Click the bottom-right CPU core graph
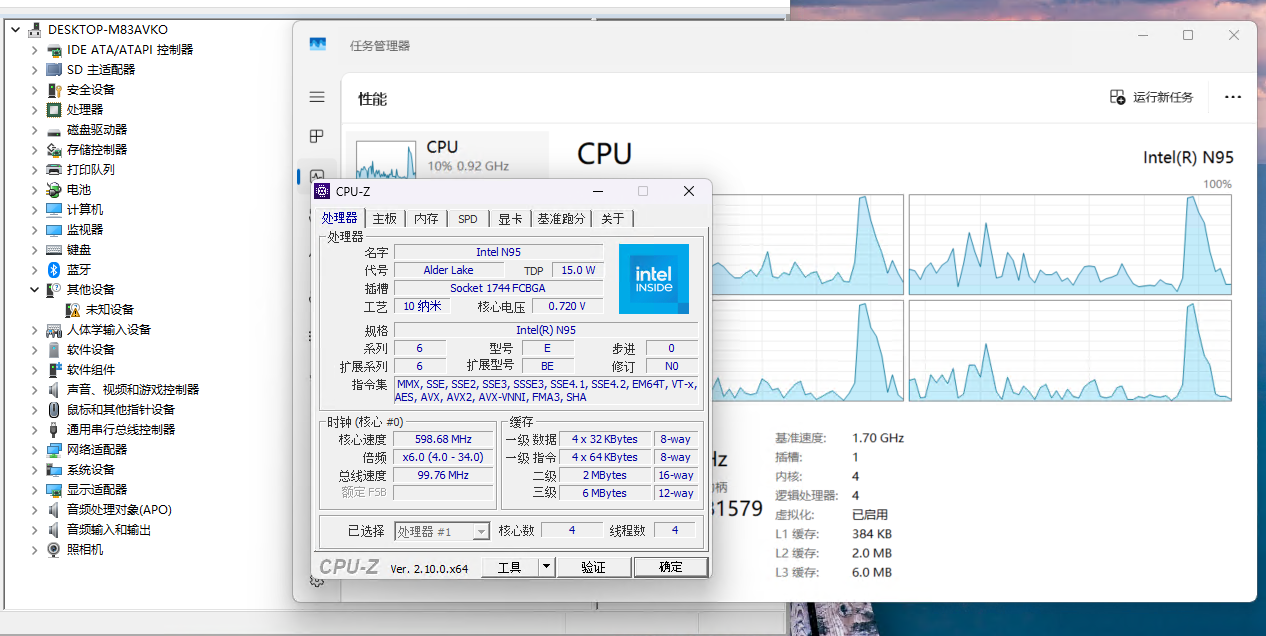The image size is (1266, 636). (x=1070, y=351)
